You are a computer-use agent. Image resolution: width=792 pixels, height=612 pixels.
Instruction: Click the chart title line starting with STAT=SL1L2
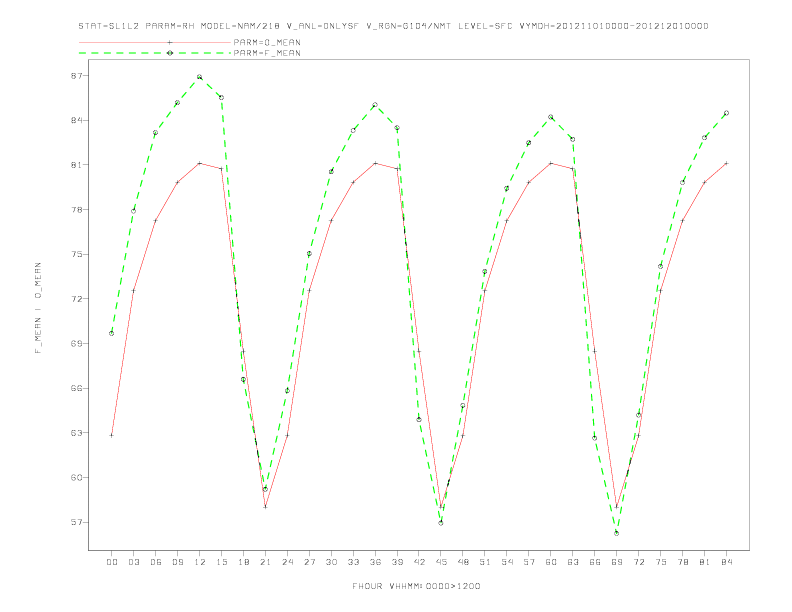click(393, 26)
